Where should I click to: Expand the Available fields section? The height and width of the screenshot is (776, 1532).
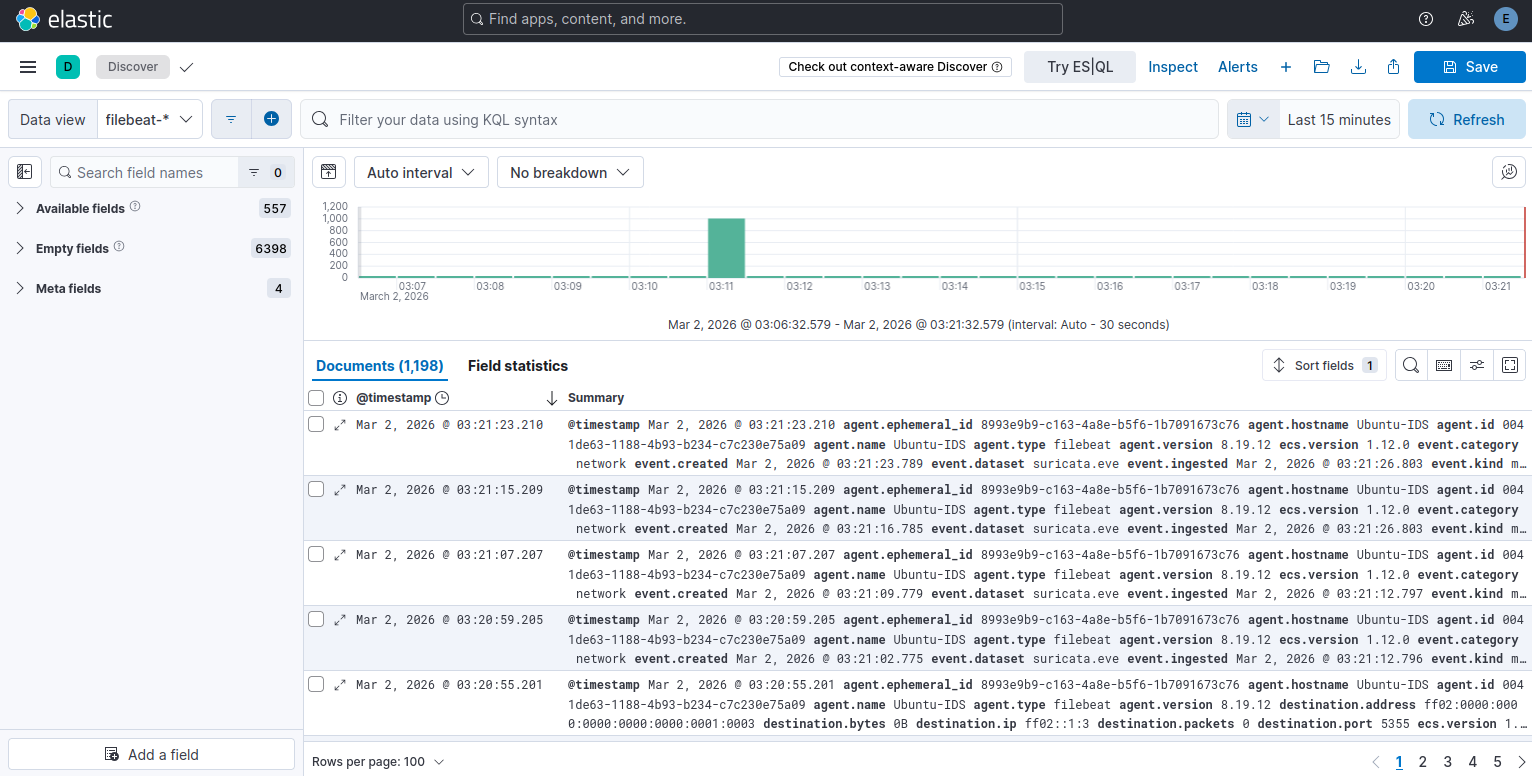click(x=18, y=208)
